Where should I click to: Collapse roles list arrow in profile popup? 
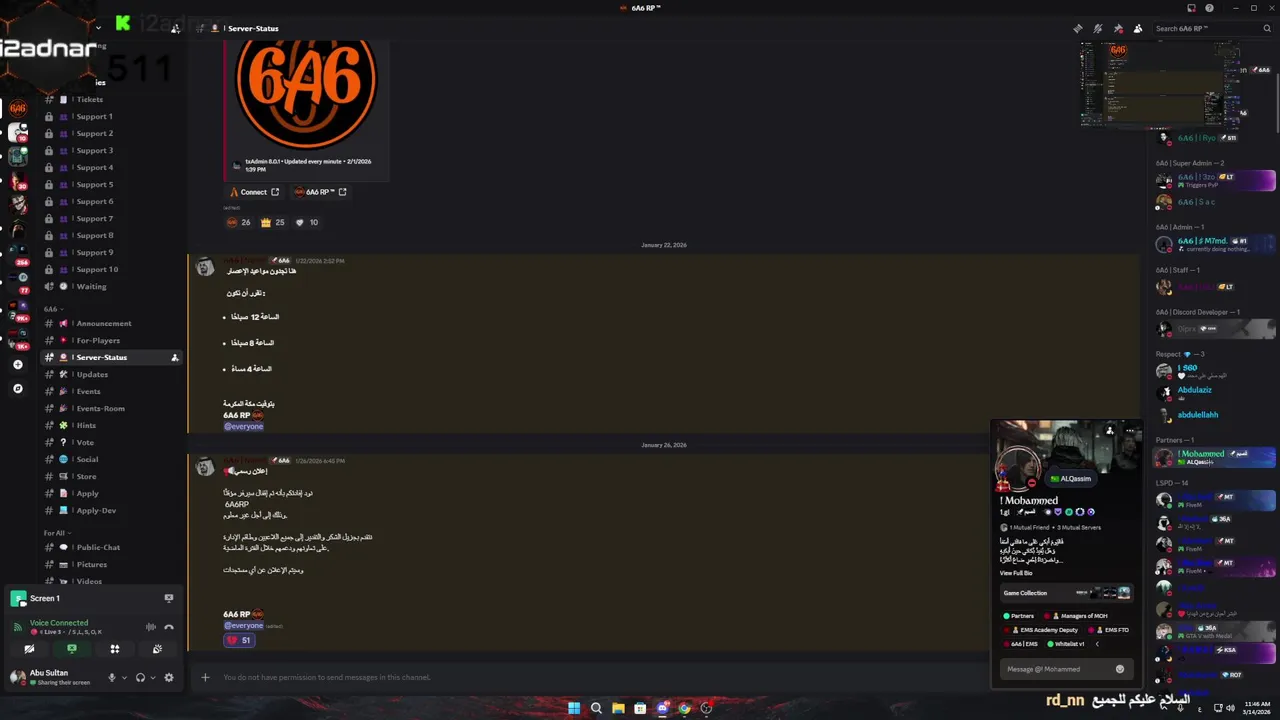point(1097,644)
